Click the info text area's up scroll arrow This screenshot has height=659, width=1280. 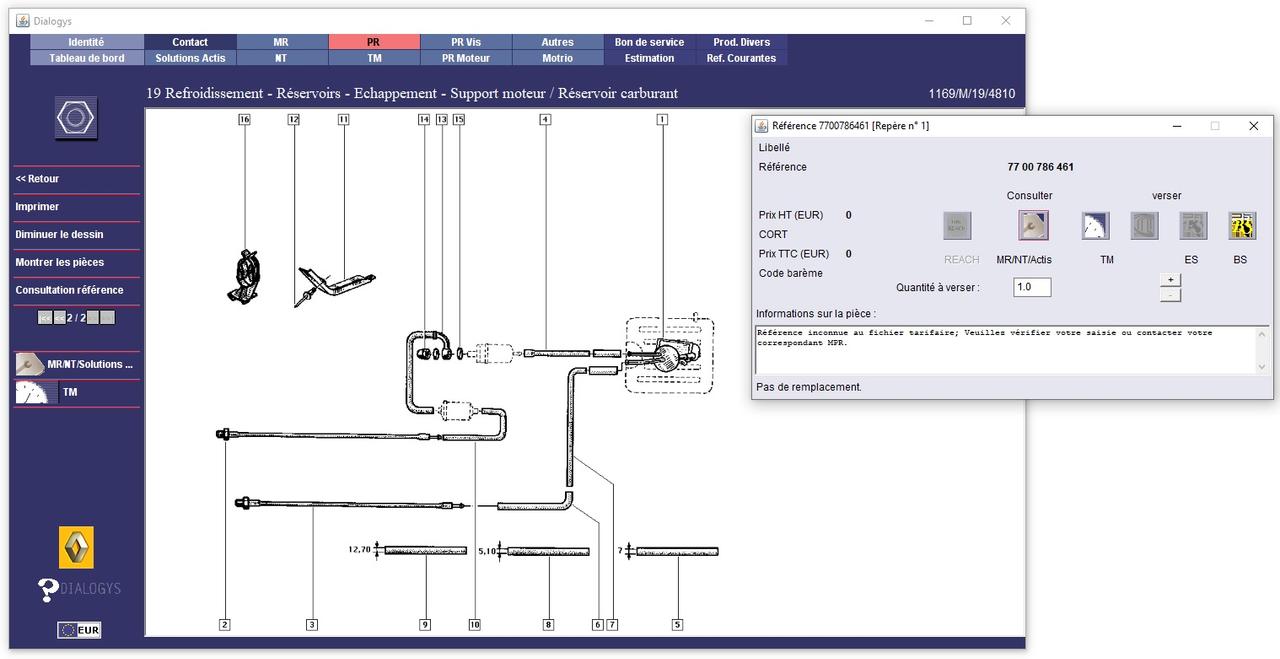point(1262,334)
